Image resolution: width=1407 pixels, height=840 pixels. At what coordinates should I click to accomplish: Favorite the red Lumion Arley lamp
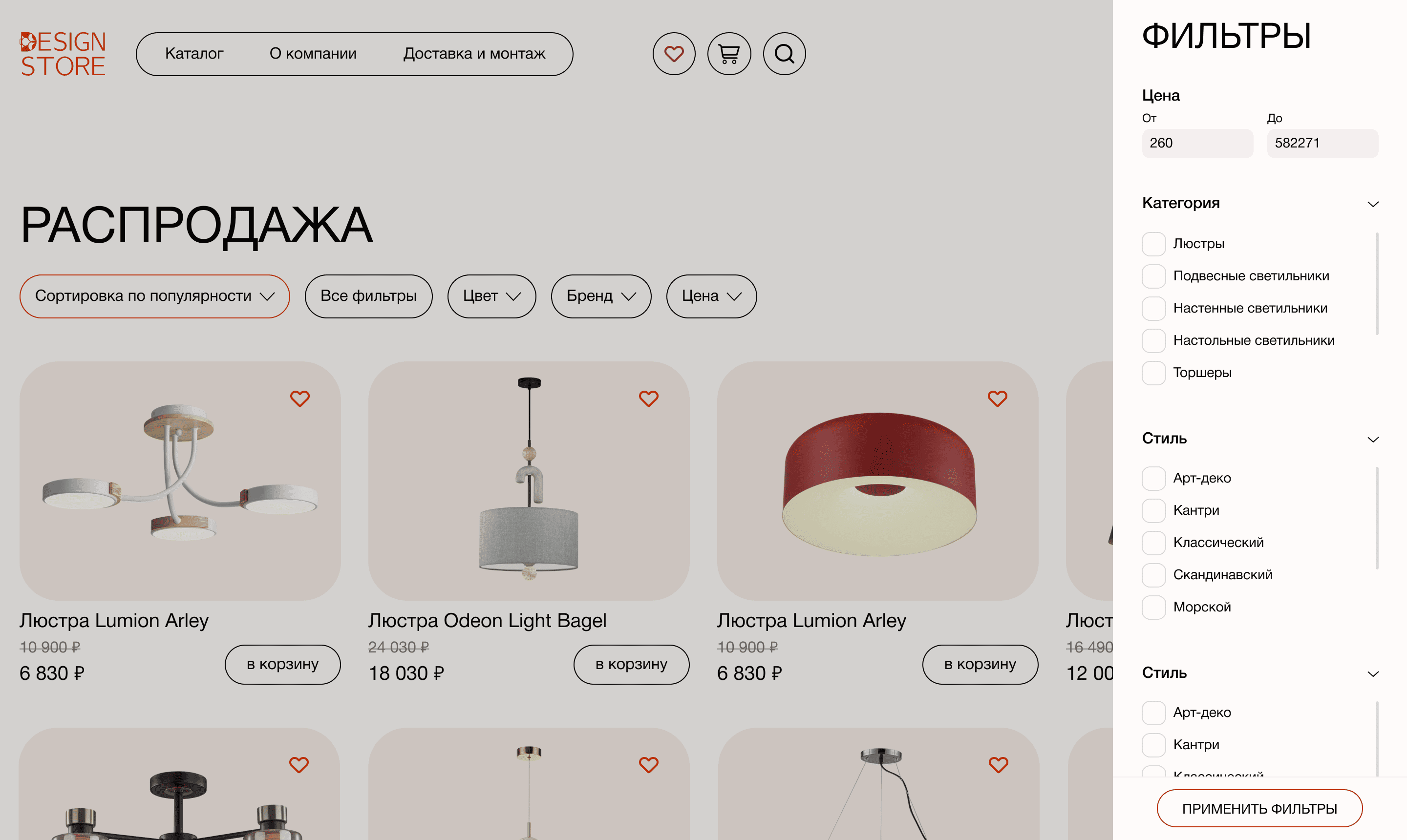click(x=997, y=399)
